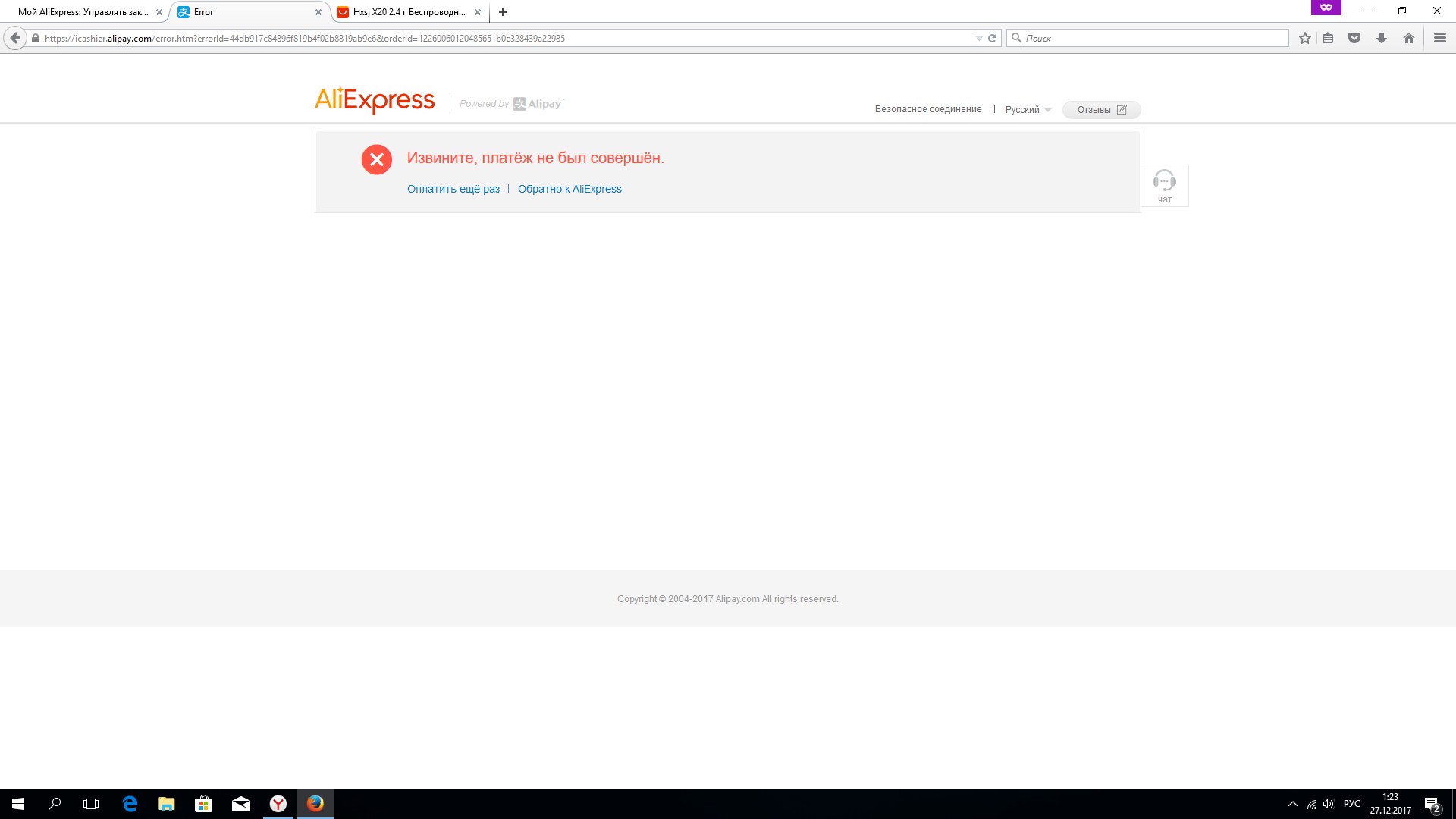Click Безопасное соединение text
This screenshot has width=1456, height=819.
pos(928,109)
